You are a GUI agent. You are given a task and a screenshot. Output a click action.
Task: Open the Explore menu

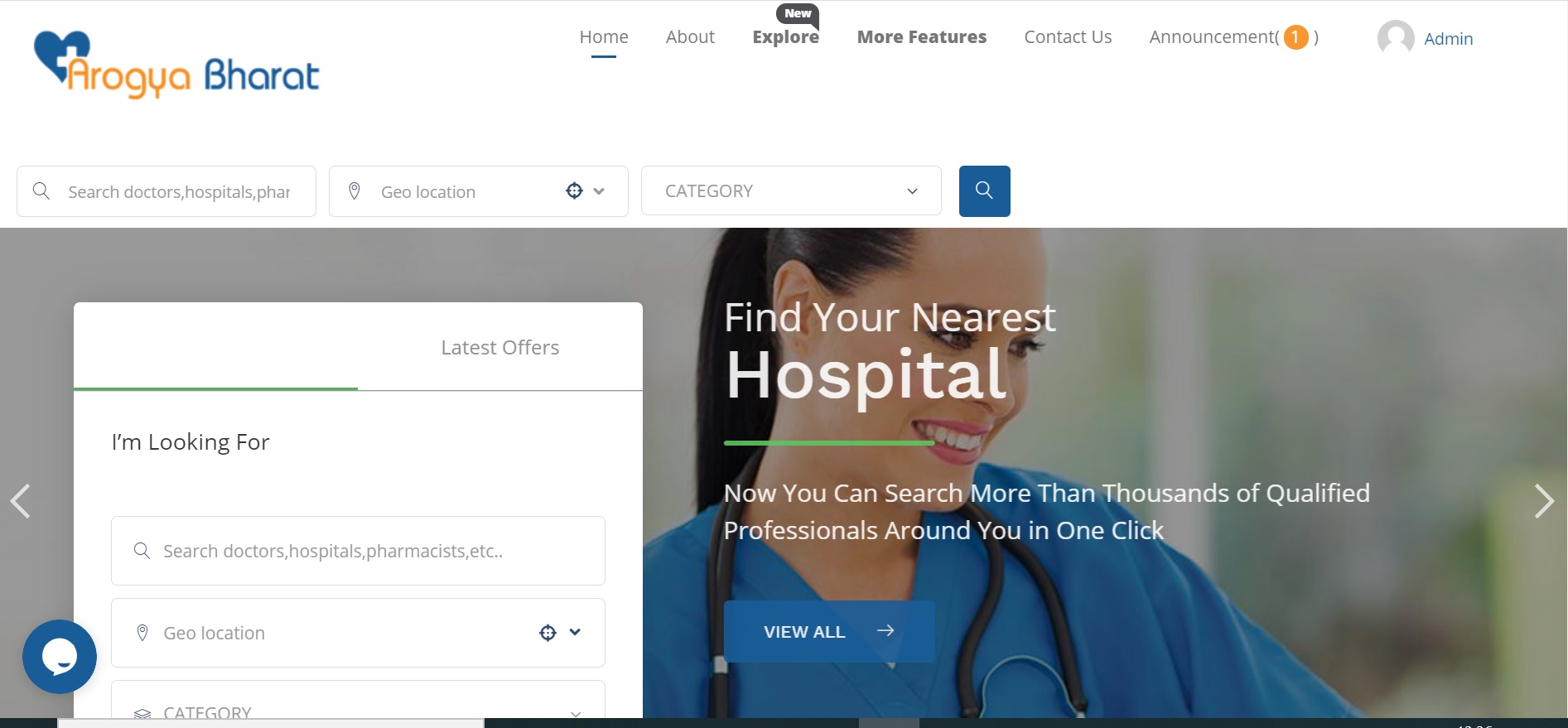[785, 37]
